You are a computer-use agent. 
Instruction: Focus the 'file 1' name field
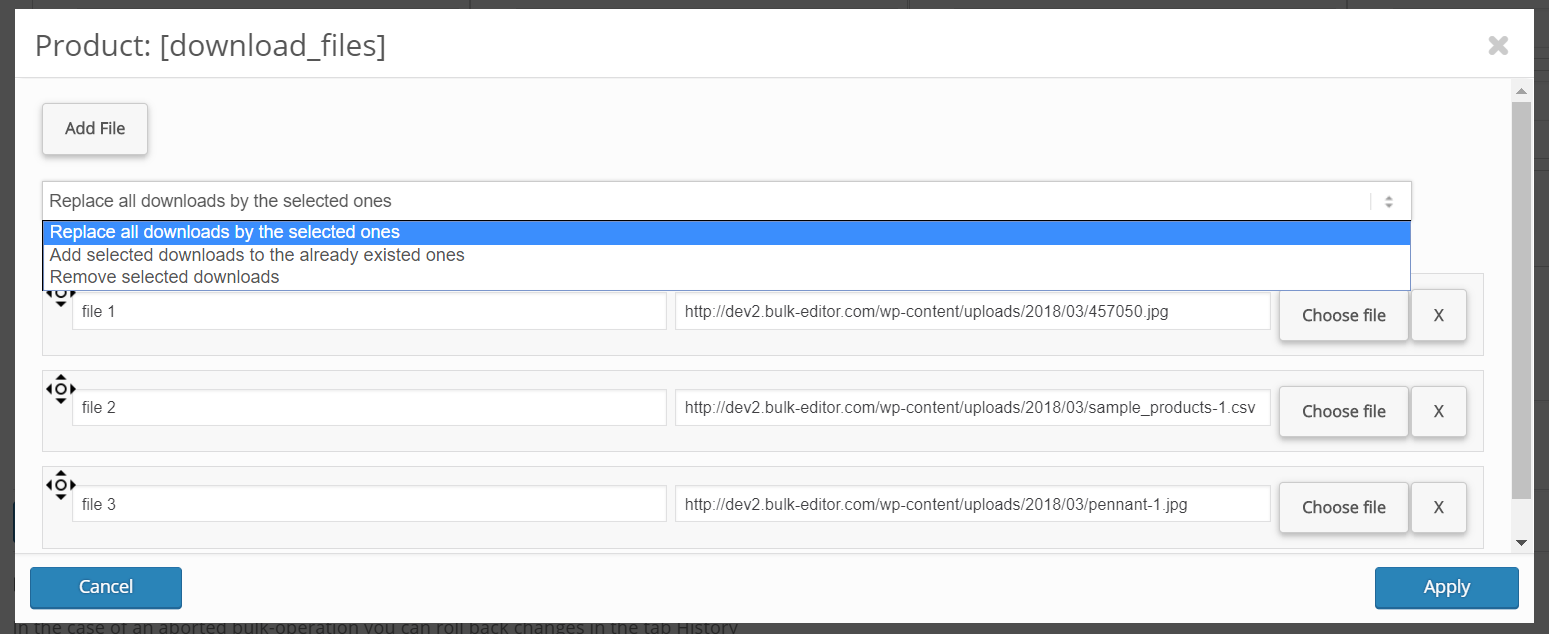click(x=369, y=312)
